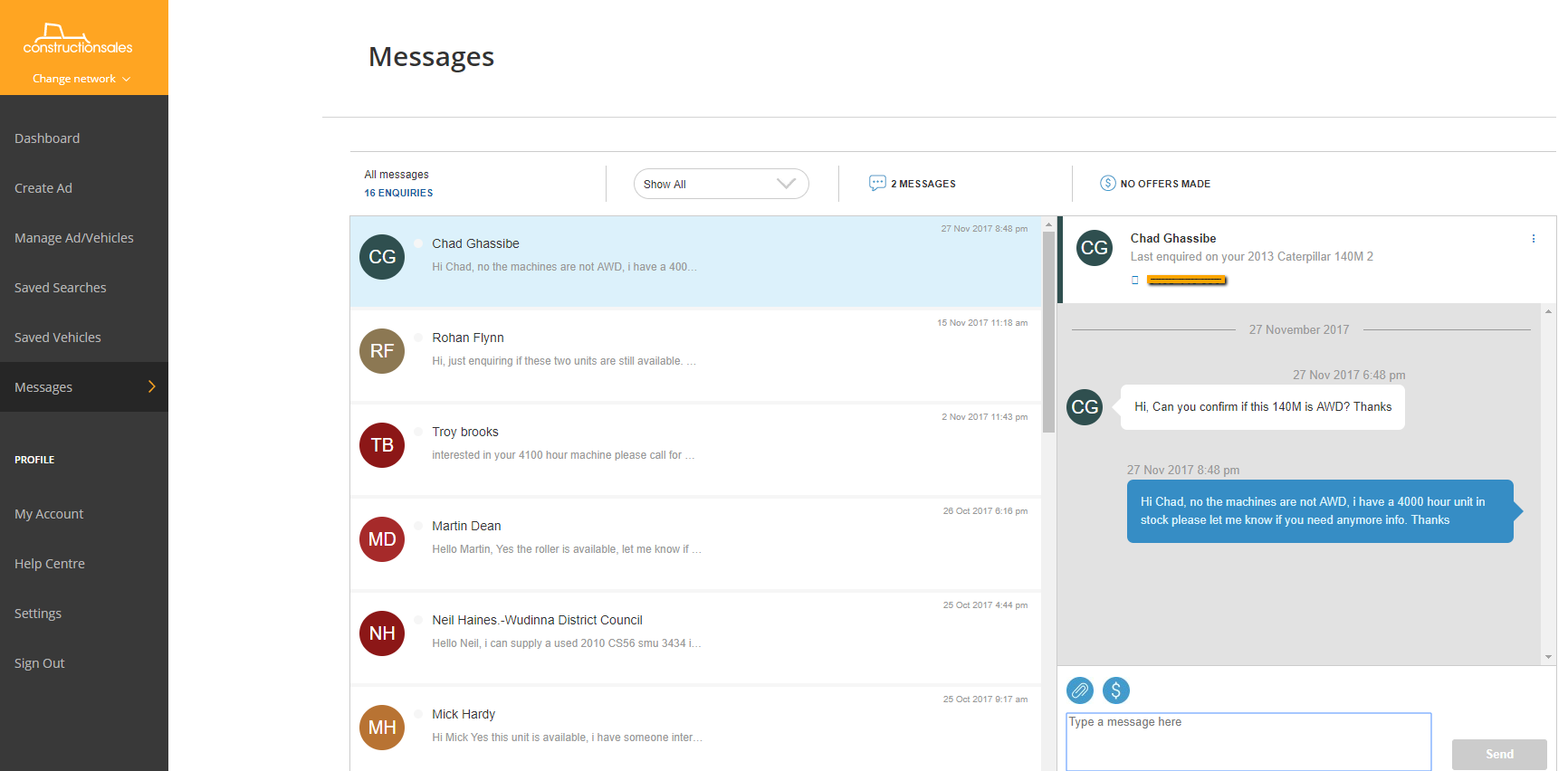Expand the Messages sidebar chevron
1568x771 pixels.
tap(151, 387)
